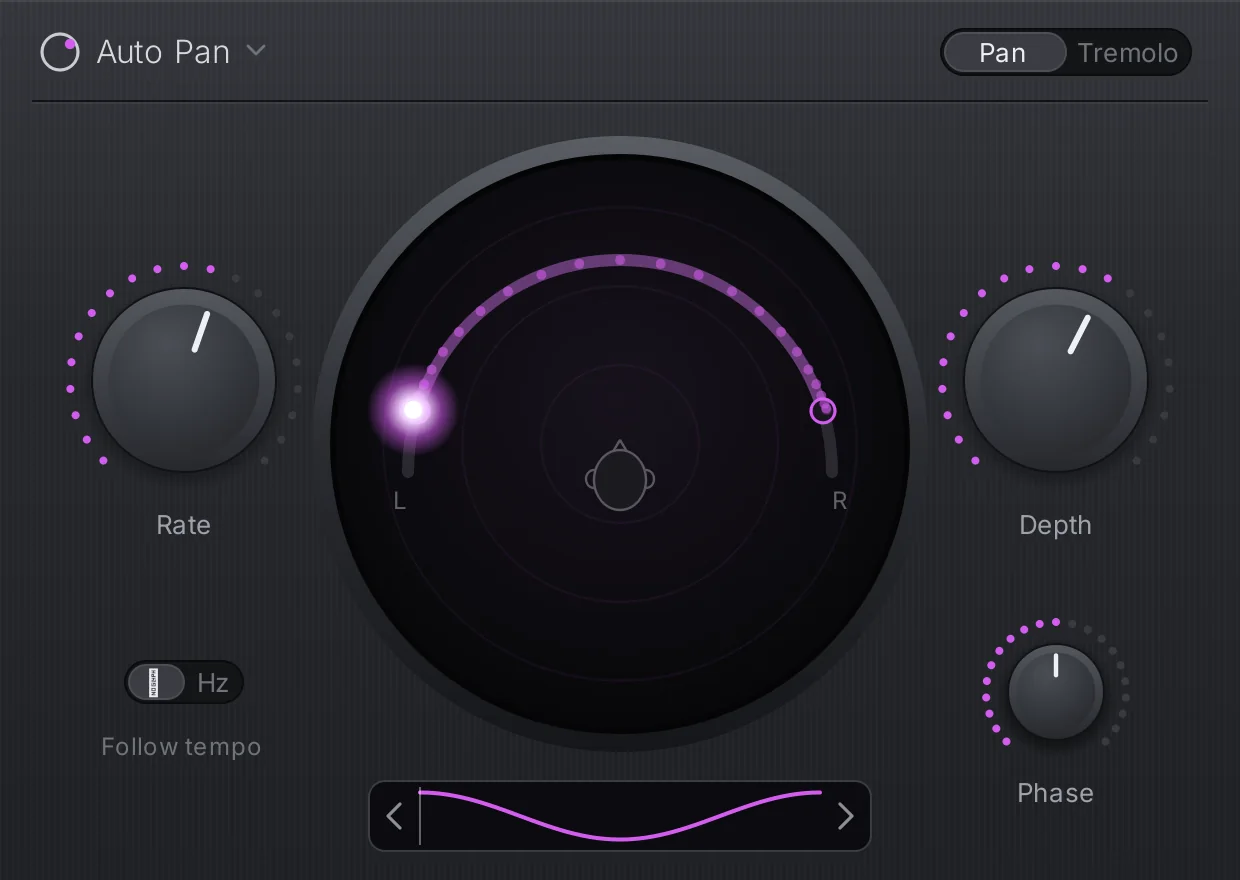The width and height of the screenshot is (1240, 880).
Task: Click the Phase knob
Action: (1055, 692)
